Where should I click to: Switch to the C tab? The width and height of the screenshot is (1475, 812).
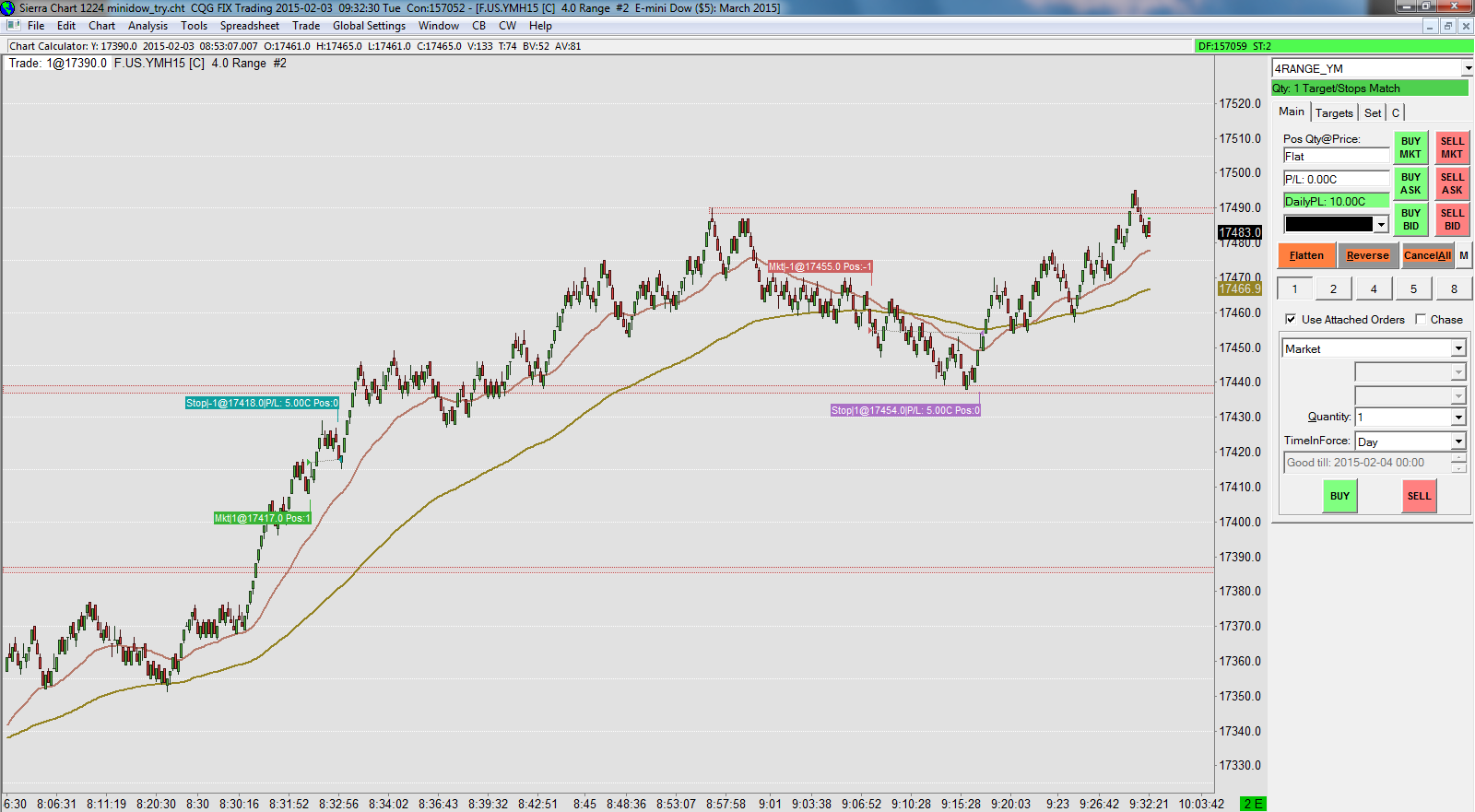tap(1396, 113)
